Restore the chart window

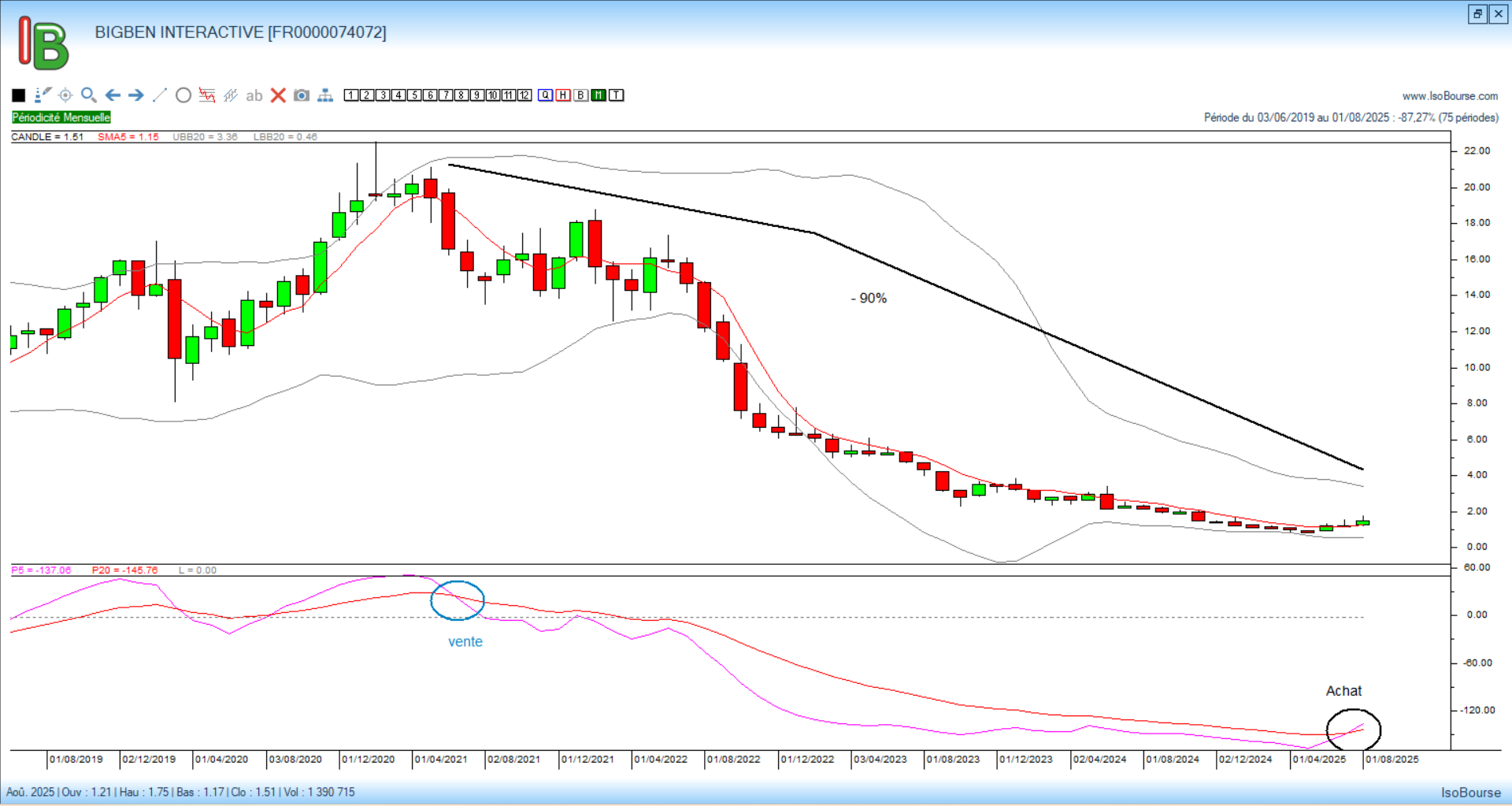tap(1477, 14)
